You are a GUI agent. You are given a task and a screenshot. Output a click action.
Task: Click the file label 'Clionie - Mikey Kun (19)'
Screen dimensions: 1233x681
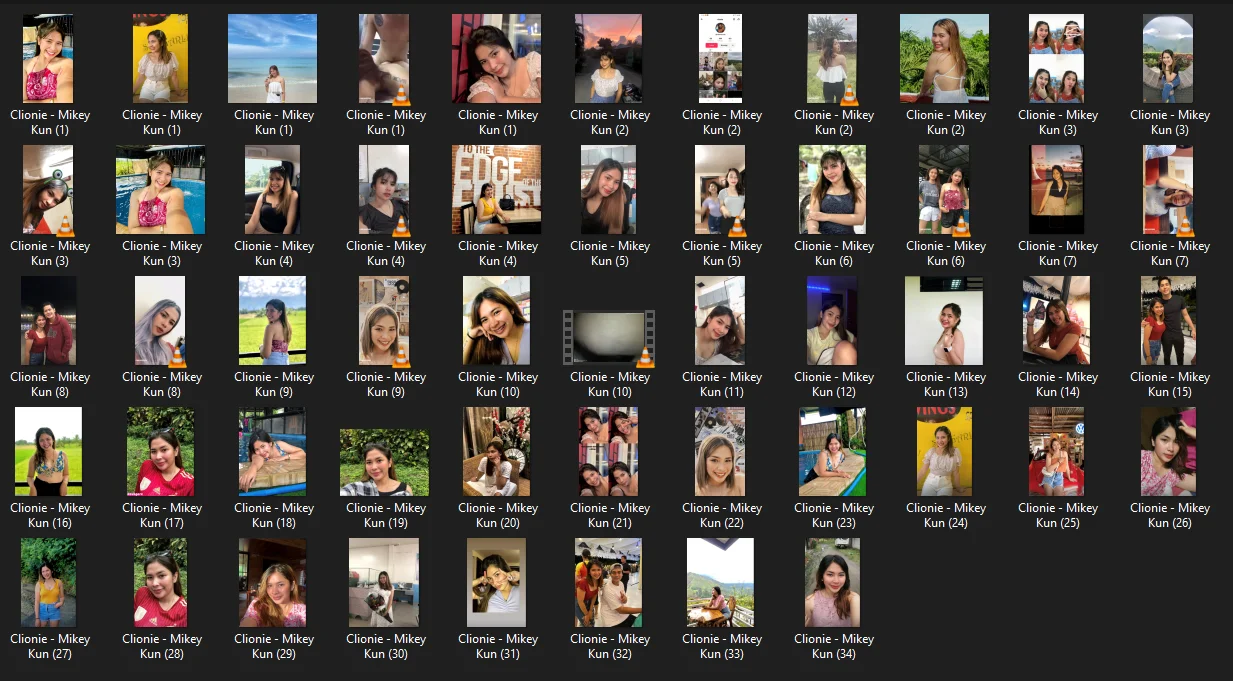coord(386,515)
